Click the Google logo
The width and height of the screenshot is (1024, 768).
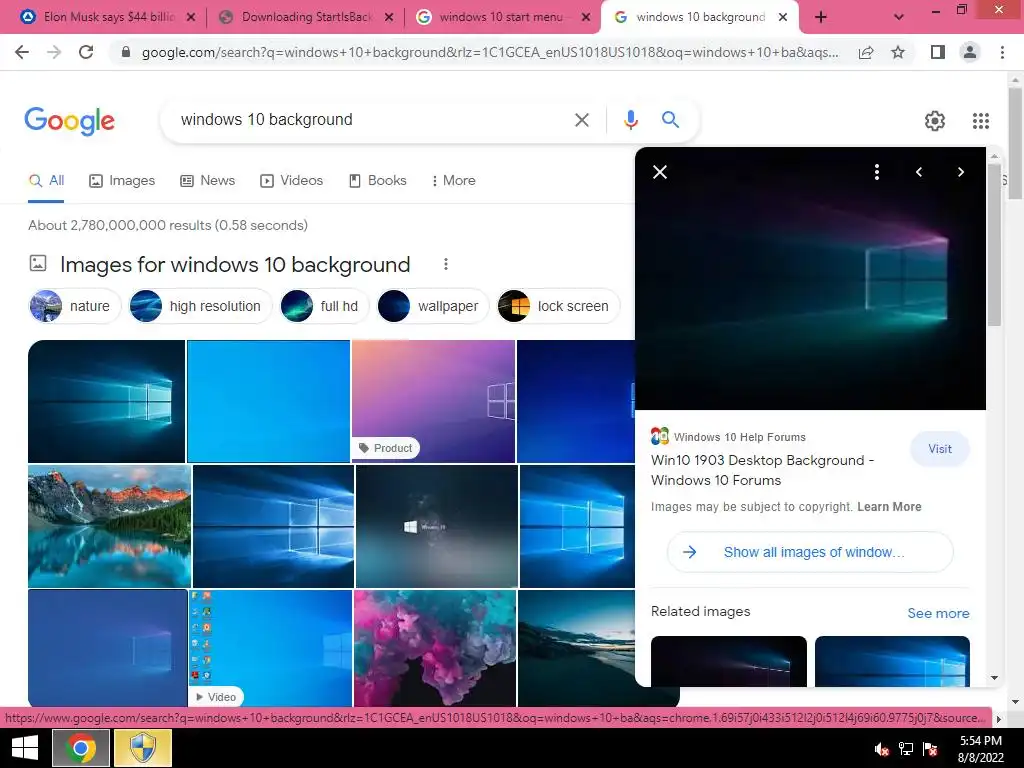(x=70, y=121)
